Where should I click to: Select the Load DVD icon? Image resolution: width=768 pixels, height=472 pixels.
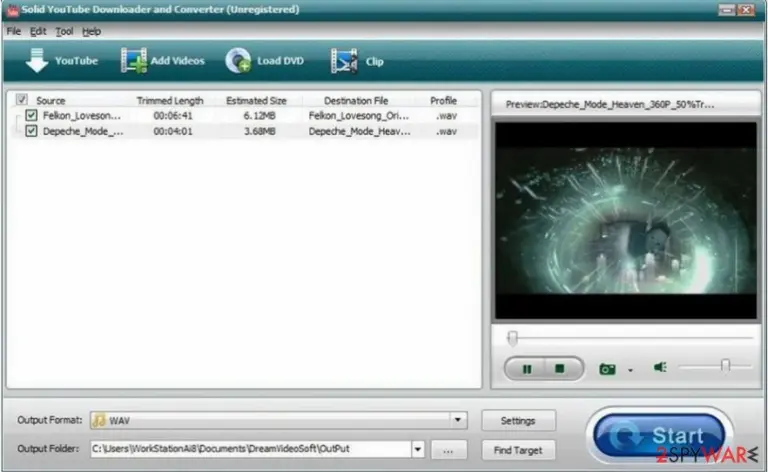238,61
